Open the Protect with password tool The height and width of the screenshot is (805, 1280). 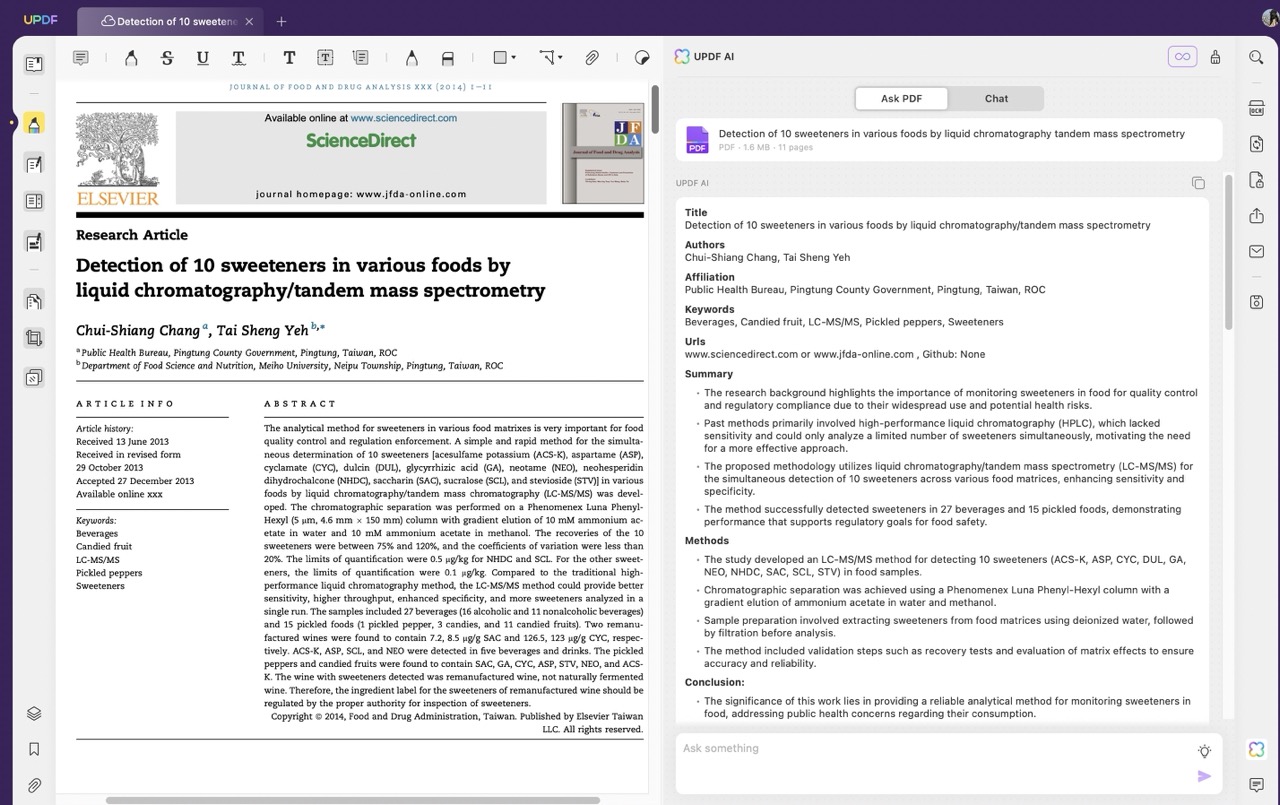[x=1257, y=180]
